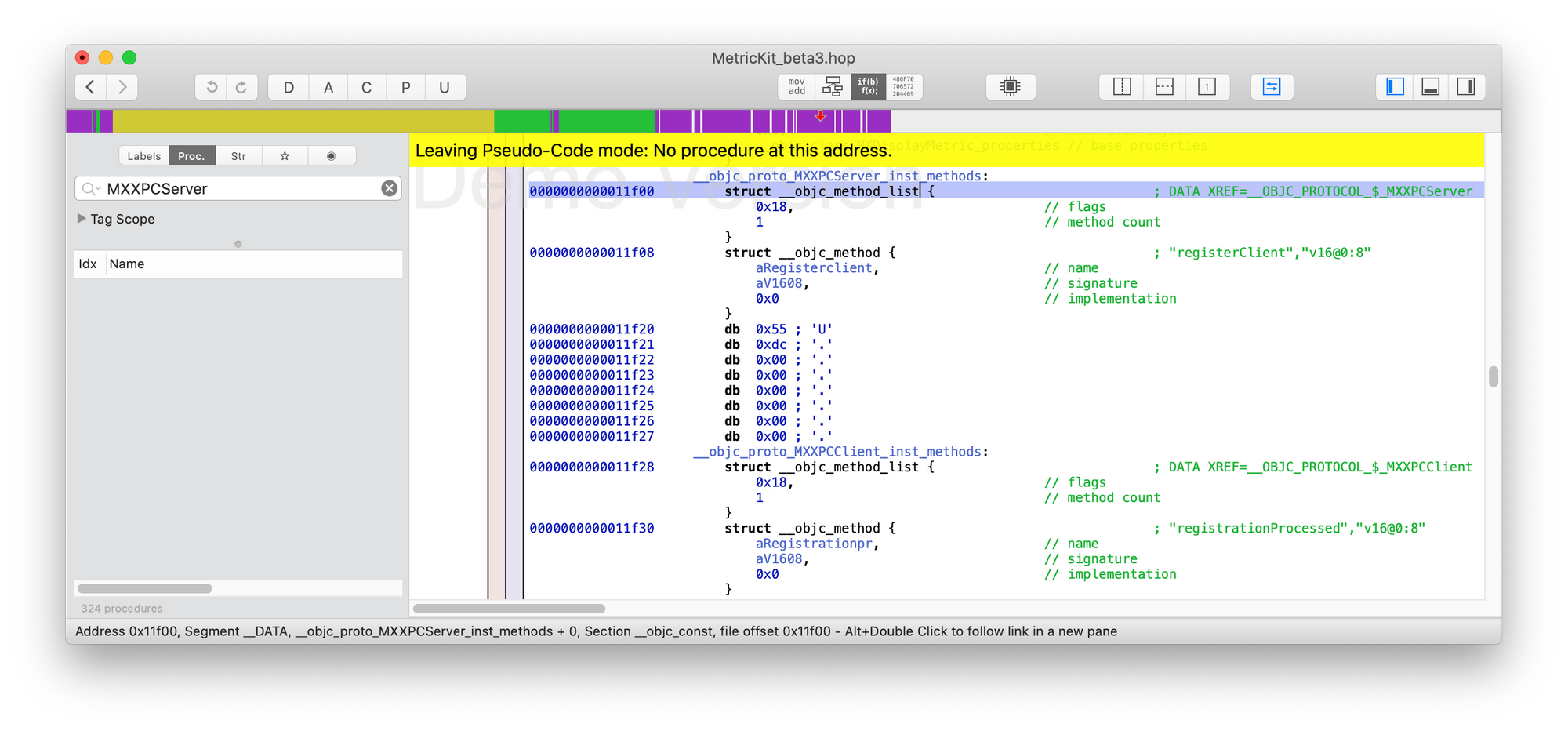
Task: Mark as ASCII with A button
Action: pos(328,87)
